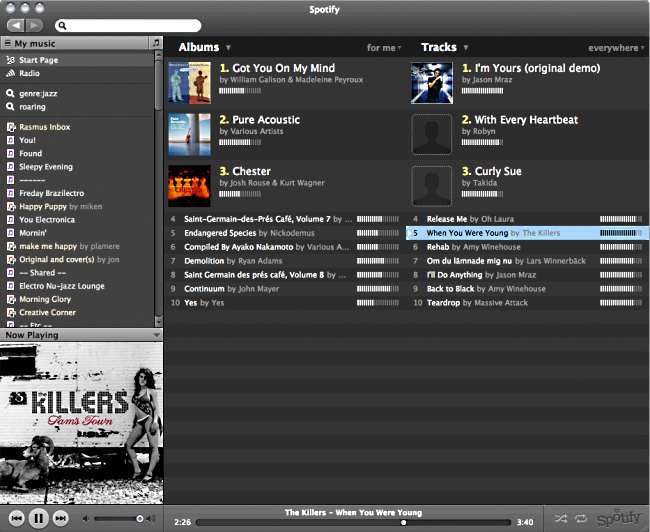Open the Albums dropdown arrow
The image size is (650, 532).
click(228, 48)
